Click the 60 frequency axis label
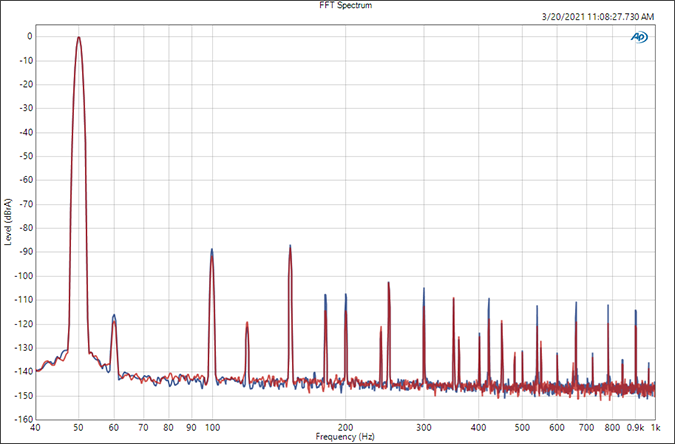This screenshot has height=444, width=675. tap(114, 428)
